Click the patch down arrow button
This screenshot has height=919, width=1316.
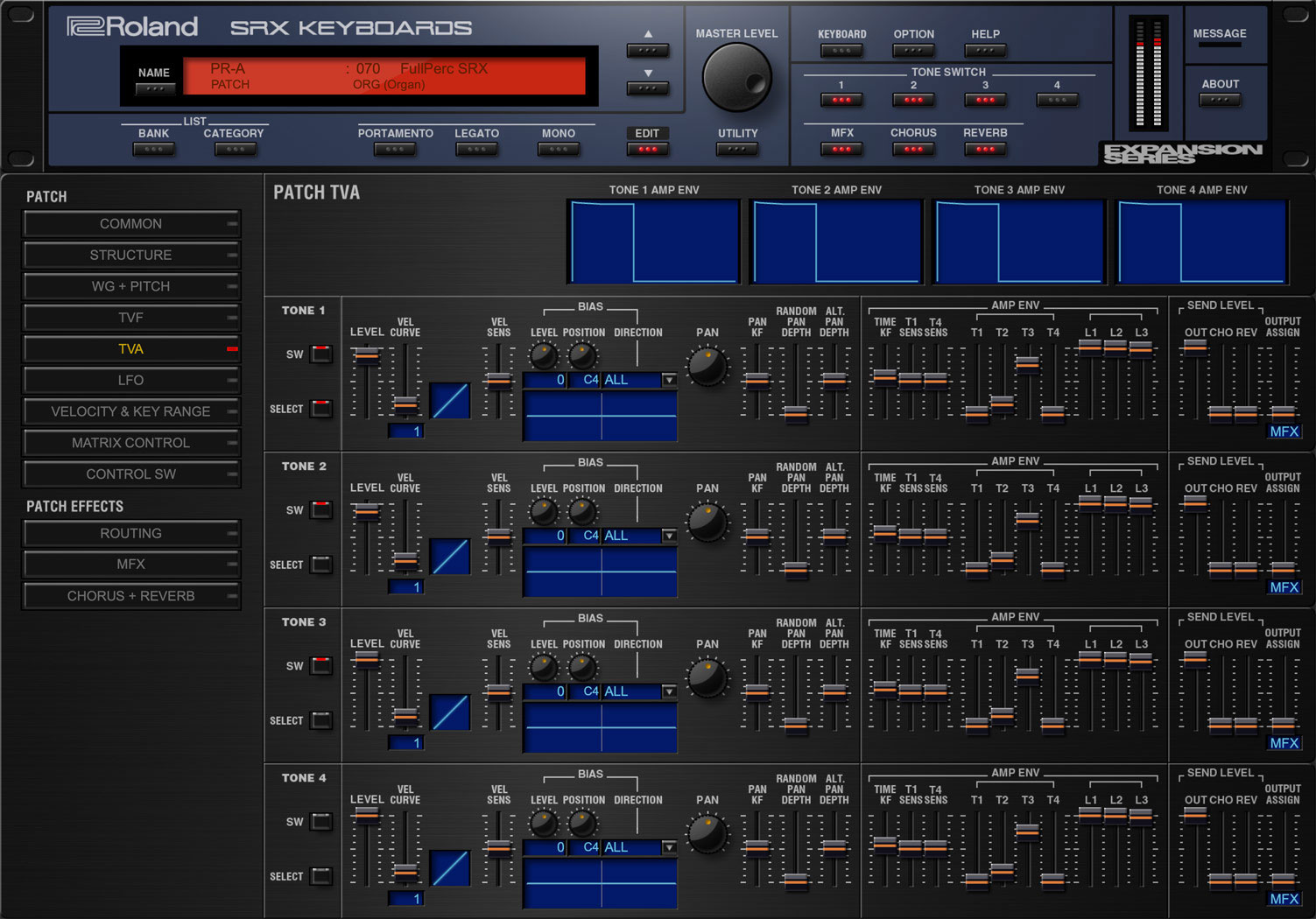[x=648, y=88]
